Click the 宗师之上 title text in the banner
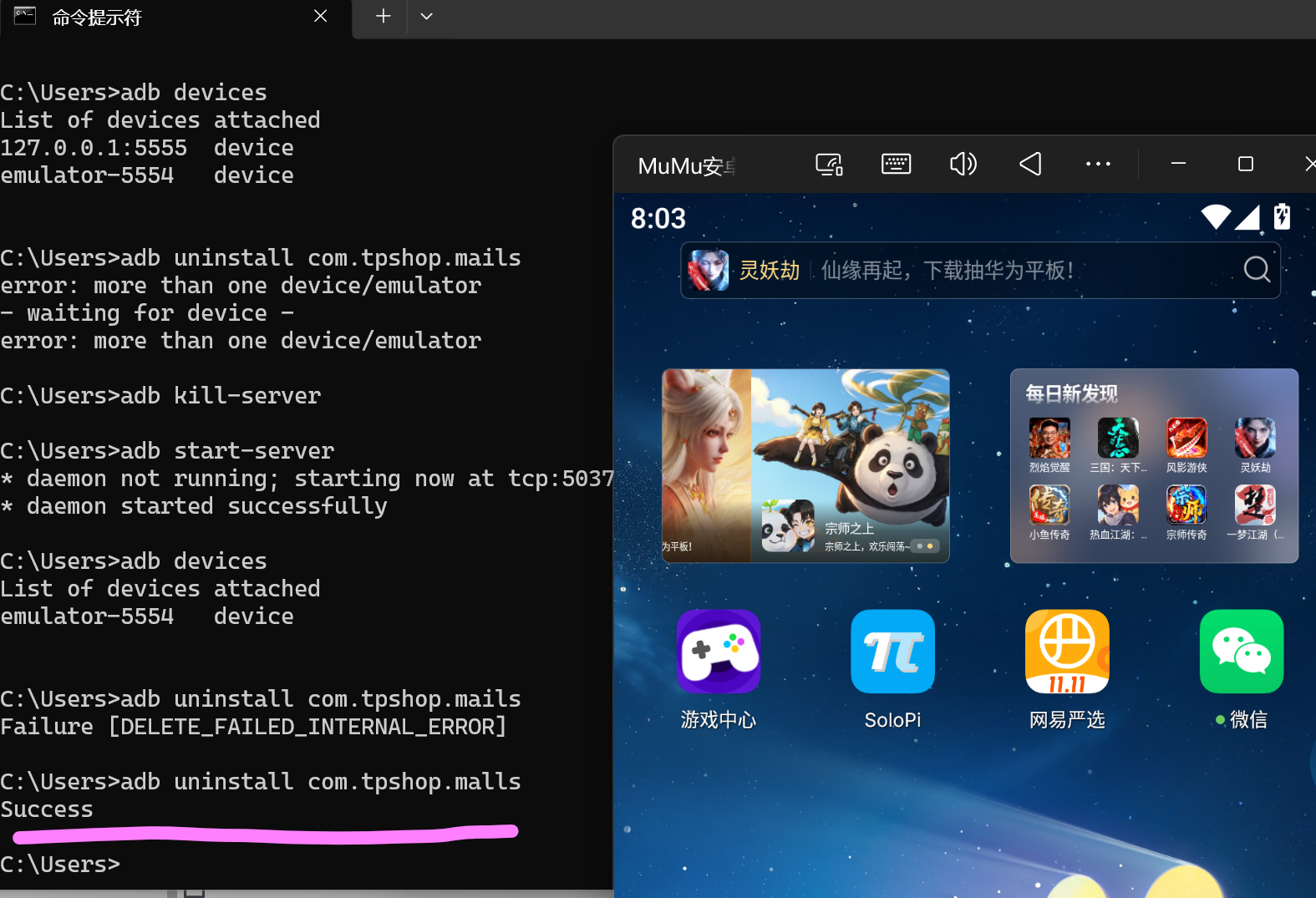 [850, 528]
